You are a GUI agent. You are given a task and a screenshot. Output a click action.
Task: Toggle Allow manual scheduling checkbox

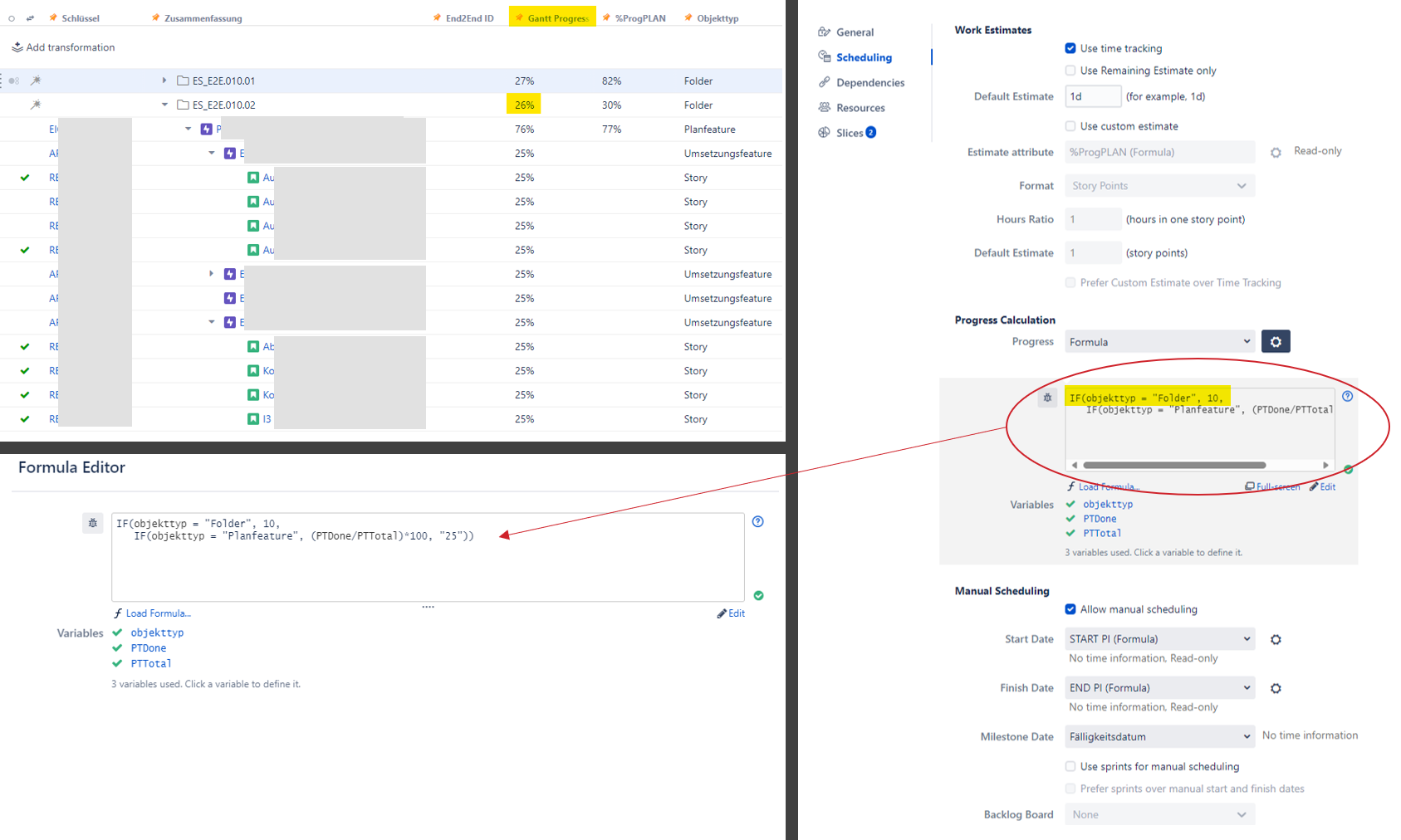point(1070,609)
